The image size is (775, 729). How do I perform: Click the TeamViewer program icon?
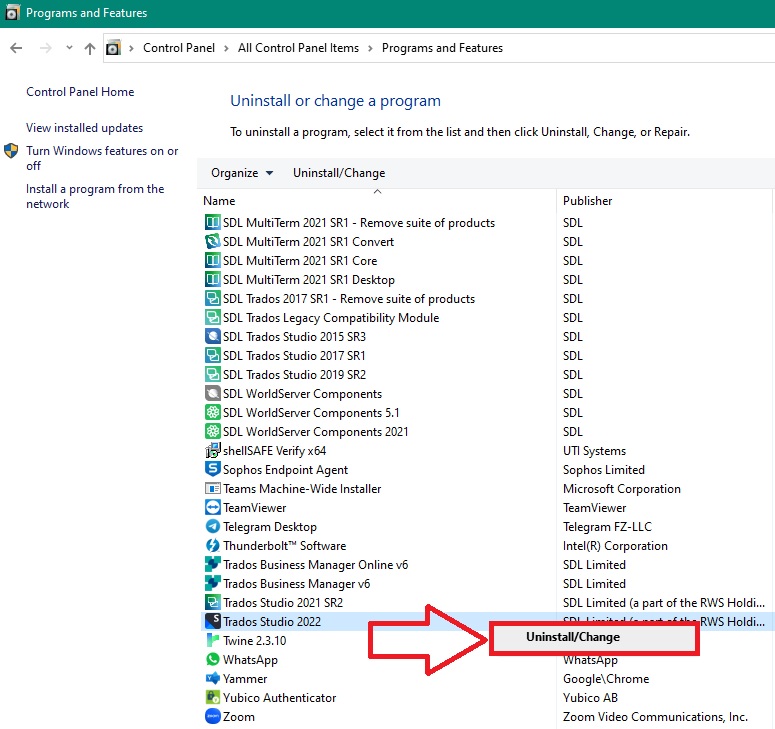click(213, 508)
